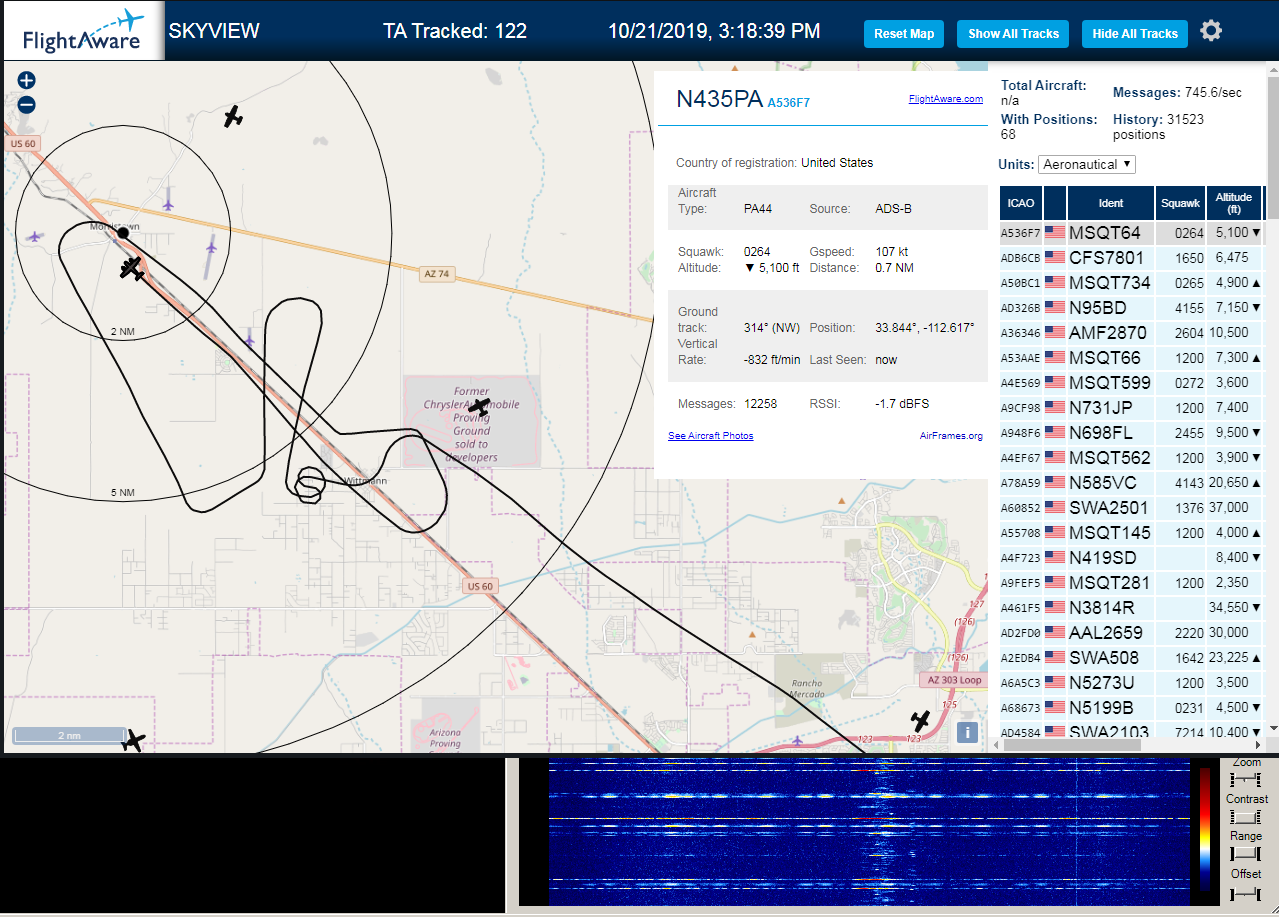
Task: Select the selected aircraft near Morristown
Action: click(131, 268)
